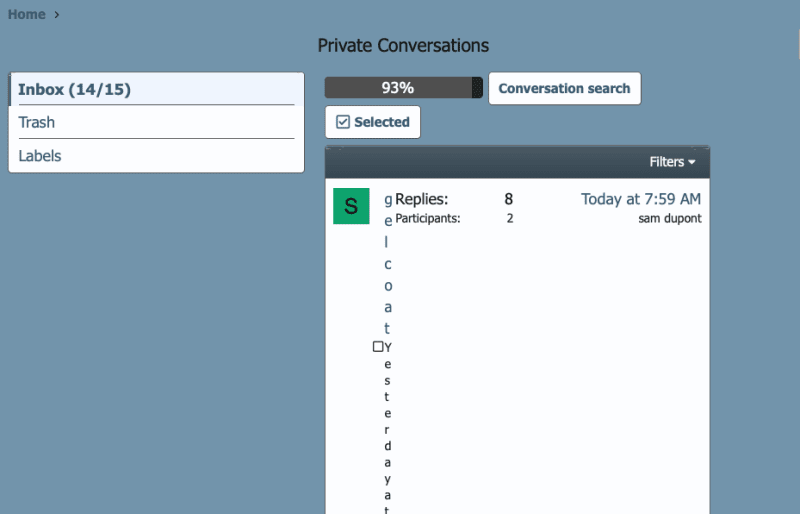Open the Labels section
This screenshot has height=514, width=800.
coord(40,156)
